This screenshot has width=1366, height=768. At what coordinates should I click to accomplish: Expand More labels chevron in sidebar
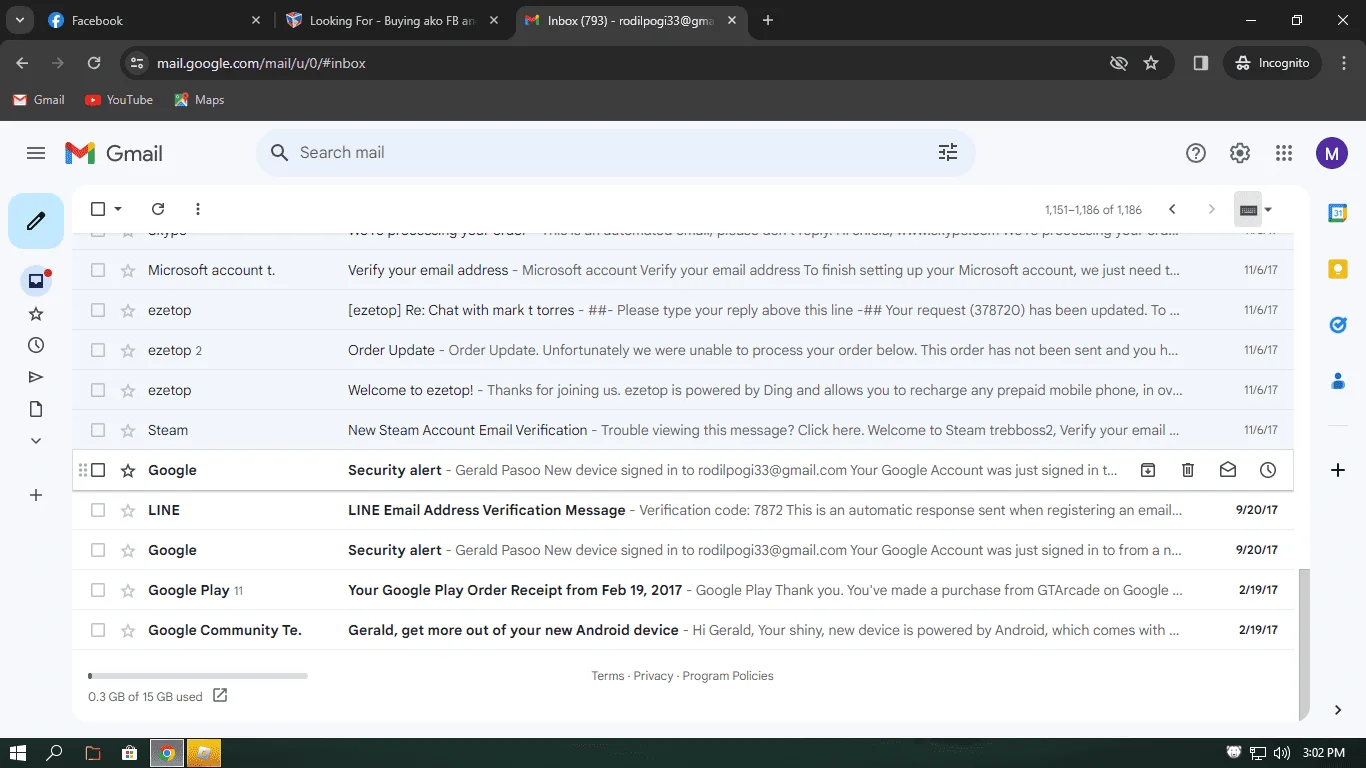point(36,441)
